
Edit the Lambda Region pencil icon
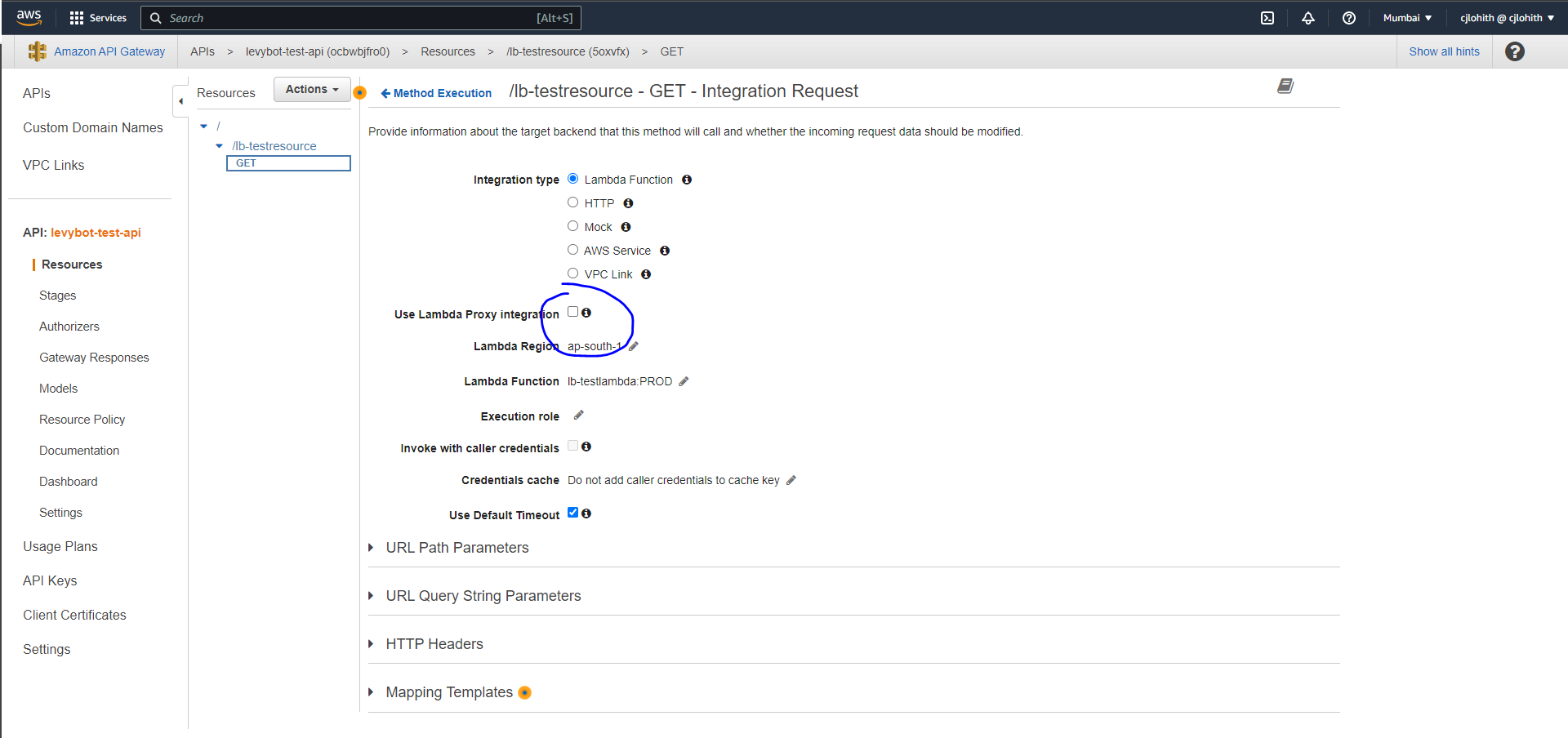[x=634, y=346]
